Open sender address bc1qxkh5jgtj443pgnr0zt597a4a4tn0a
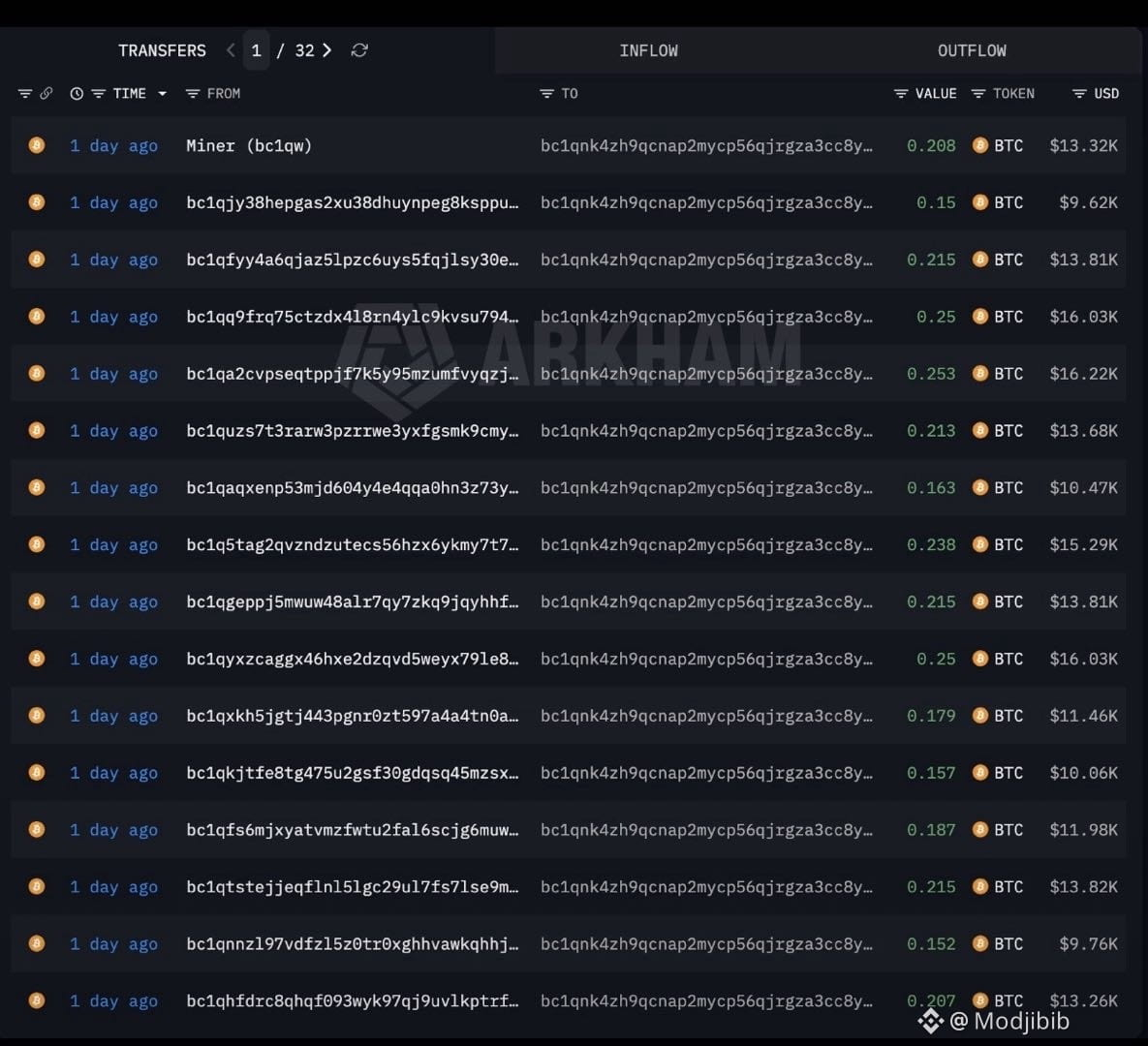The width and height of the screenshot is (1148, 1046). point(353,716)
